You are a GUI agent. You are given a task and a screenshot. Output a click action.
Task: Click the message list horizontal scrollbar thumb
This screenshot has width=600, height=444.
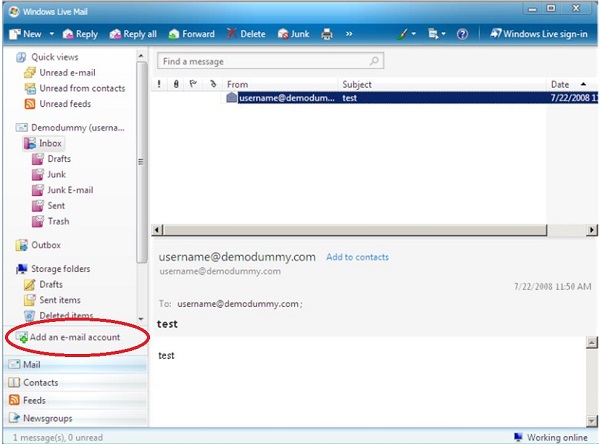(355, 230)
